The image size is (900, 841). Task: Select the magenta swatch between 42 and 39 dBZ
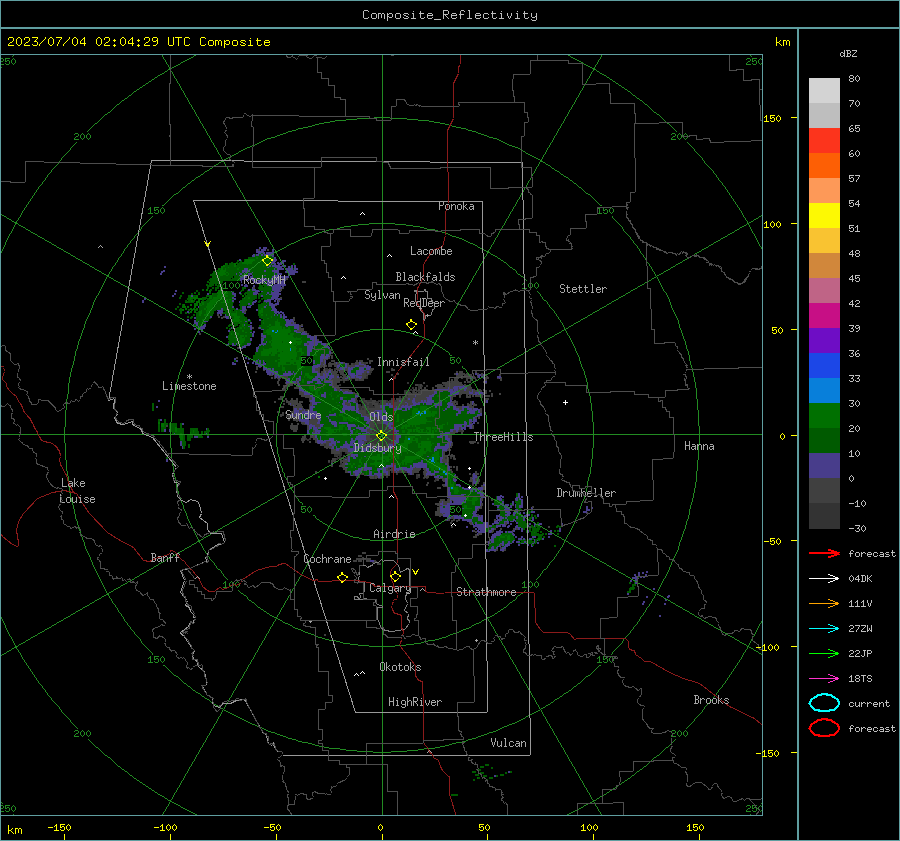(824, 316)
